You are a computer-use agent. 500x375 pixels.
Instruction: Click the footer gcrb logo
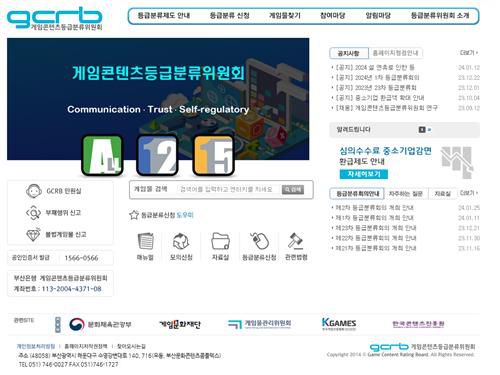point(422,347)
